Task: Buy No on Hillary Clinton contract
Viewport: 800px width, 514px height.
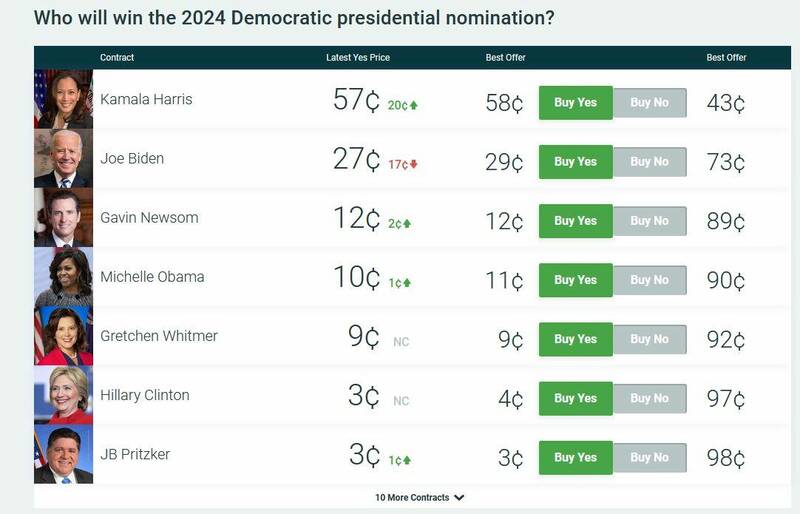Action: [649, 398]
